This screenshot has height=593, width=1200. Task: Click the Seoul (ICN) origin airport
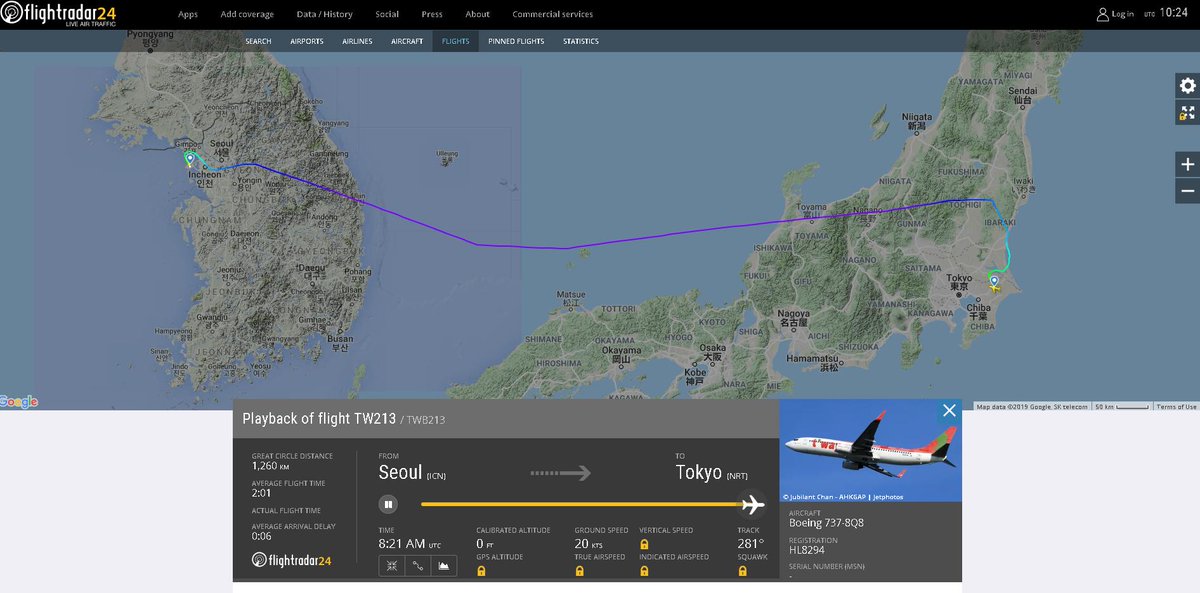coord(412,473)
